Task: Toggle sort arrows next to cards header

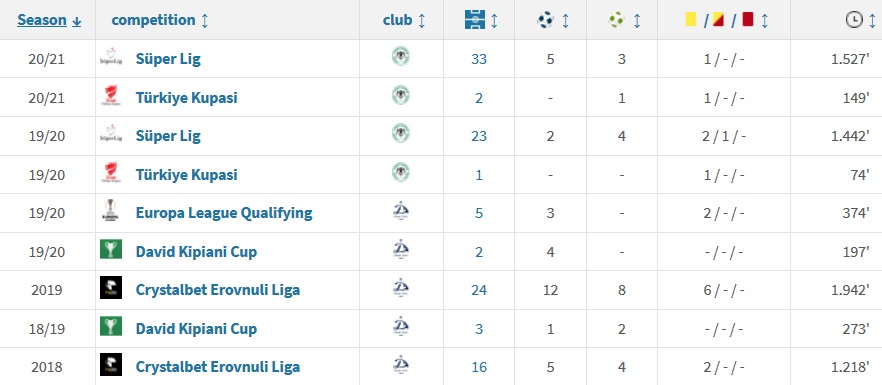Action: (x=764, y=21)
